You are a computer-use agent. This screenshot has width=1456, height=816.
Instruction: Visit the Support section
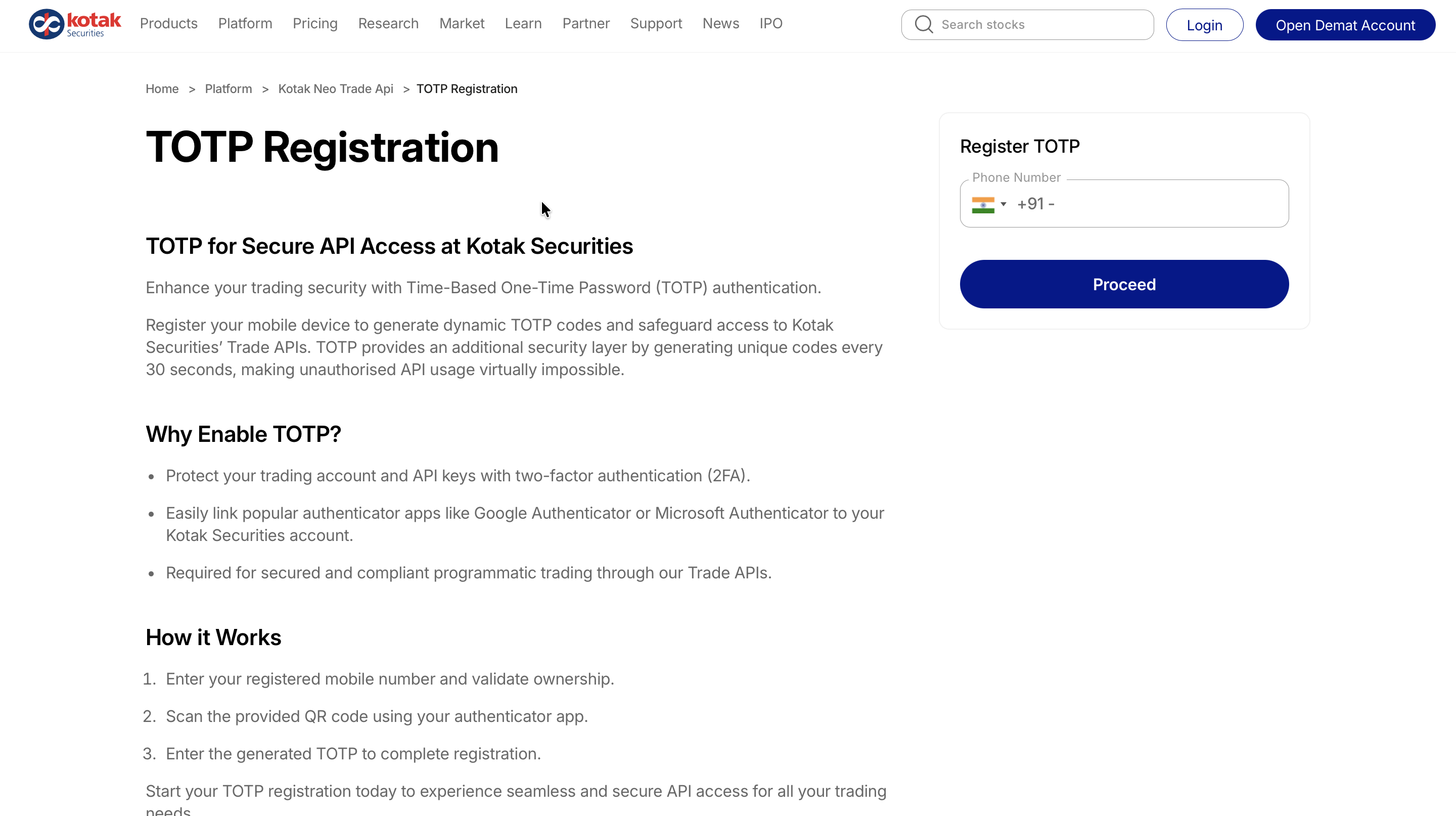coord(656,24)
